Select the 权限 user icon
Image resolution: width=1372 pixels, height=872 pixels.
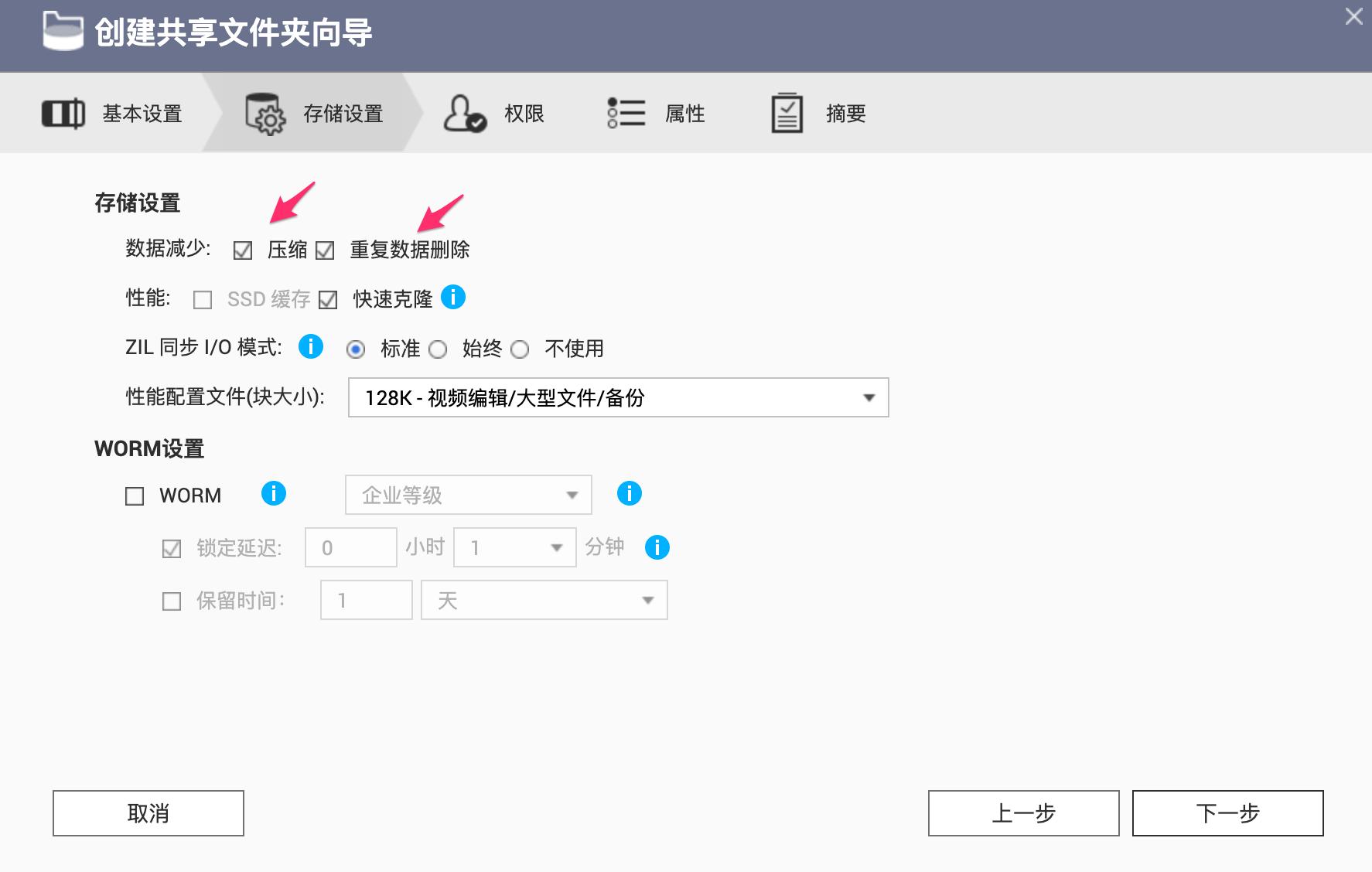(463, 113)
